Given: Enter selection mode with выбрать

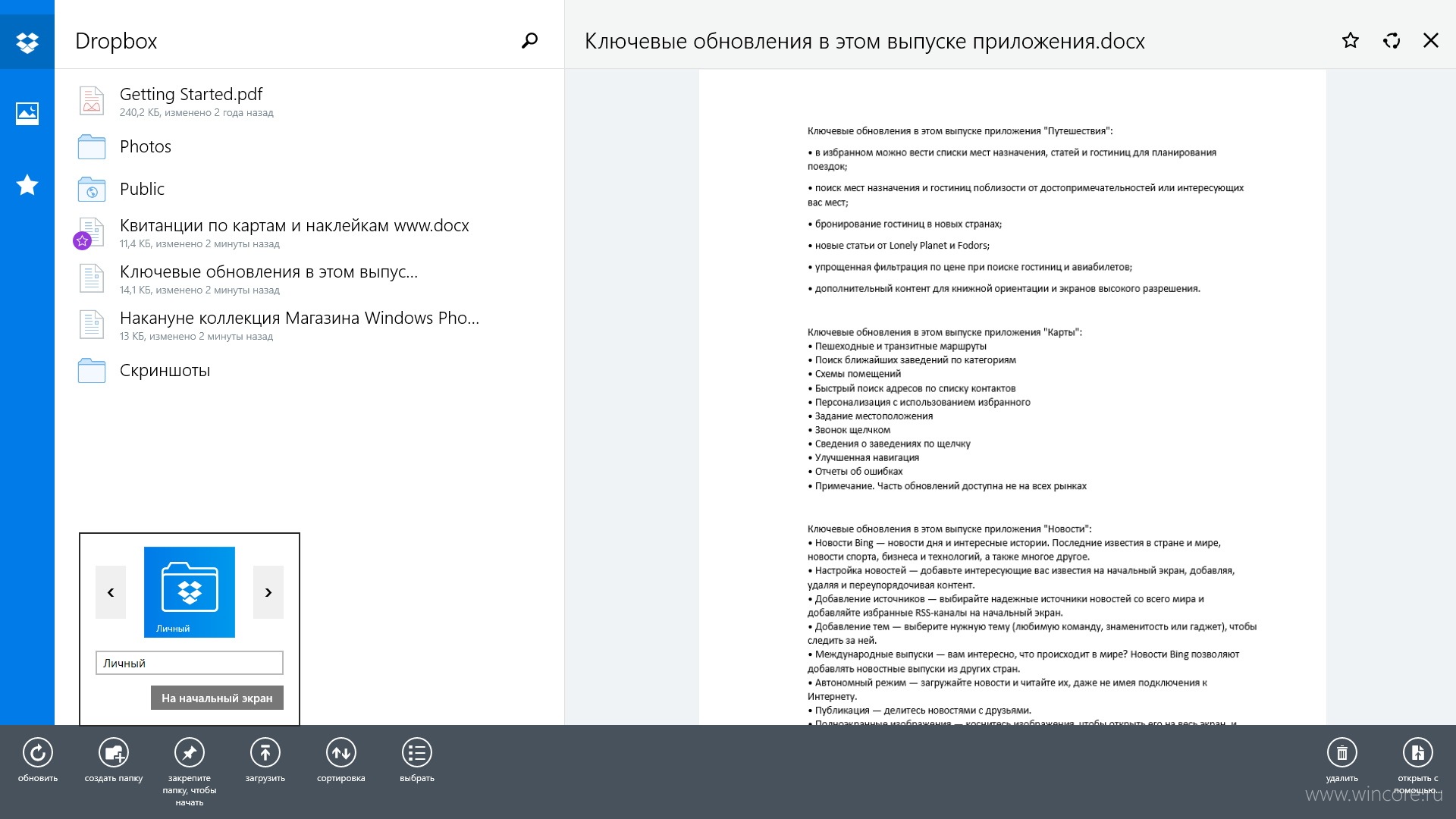Looking at the screenshot, I should point(417,752).
